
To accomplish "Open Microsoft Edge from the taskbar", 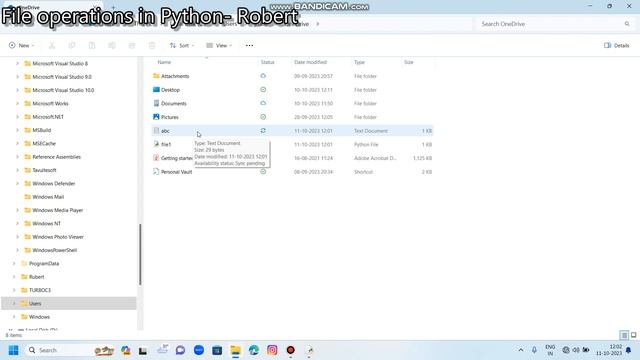I will click(254, 350).
